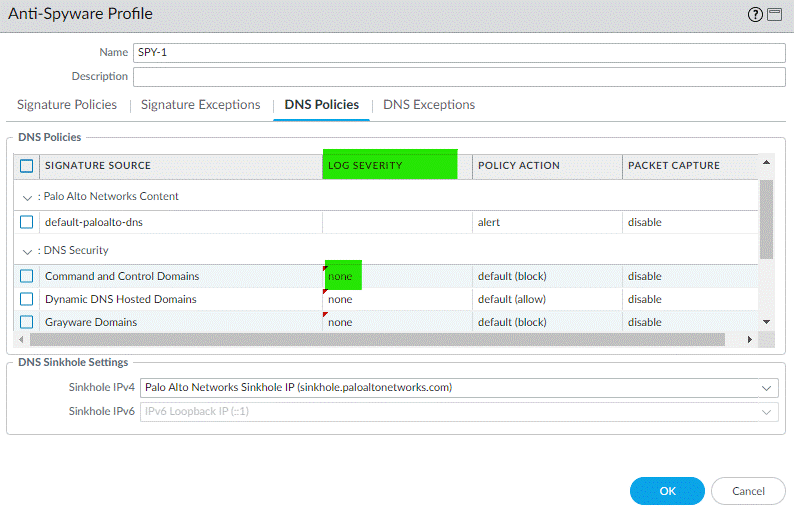Image resolution: width=794 pixels, height=519 pixels.
Task: Click the vertical scrollbar thumb in DNS table
Action: pos(766,219)
